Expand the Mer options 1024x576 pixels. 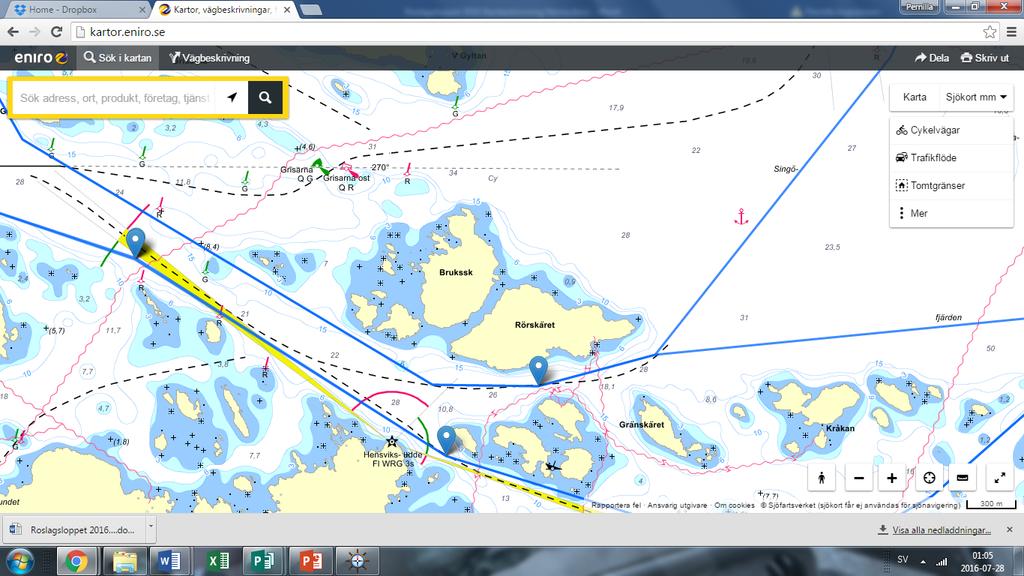[x=951, y=213]
